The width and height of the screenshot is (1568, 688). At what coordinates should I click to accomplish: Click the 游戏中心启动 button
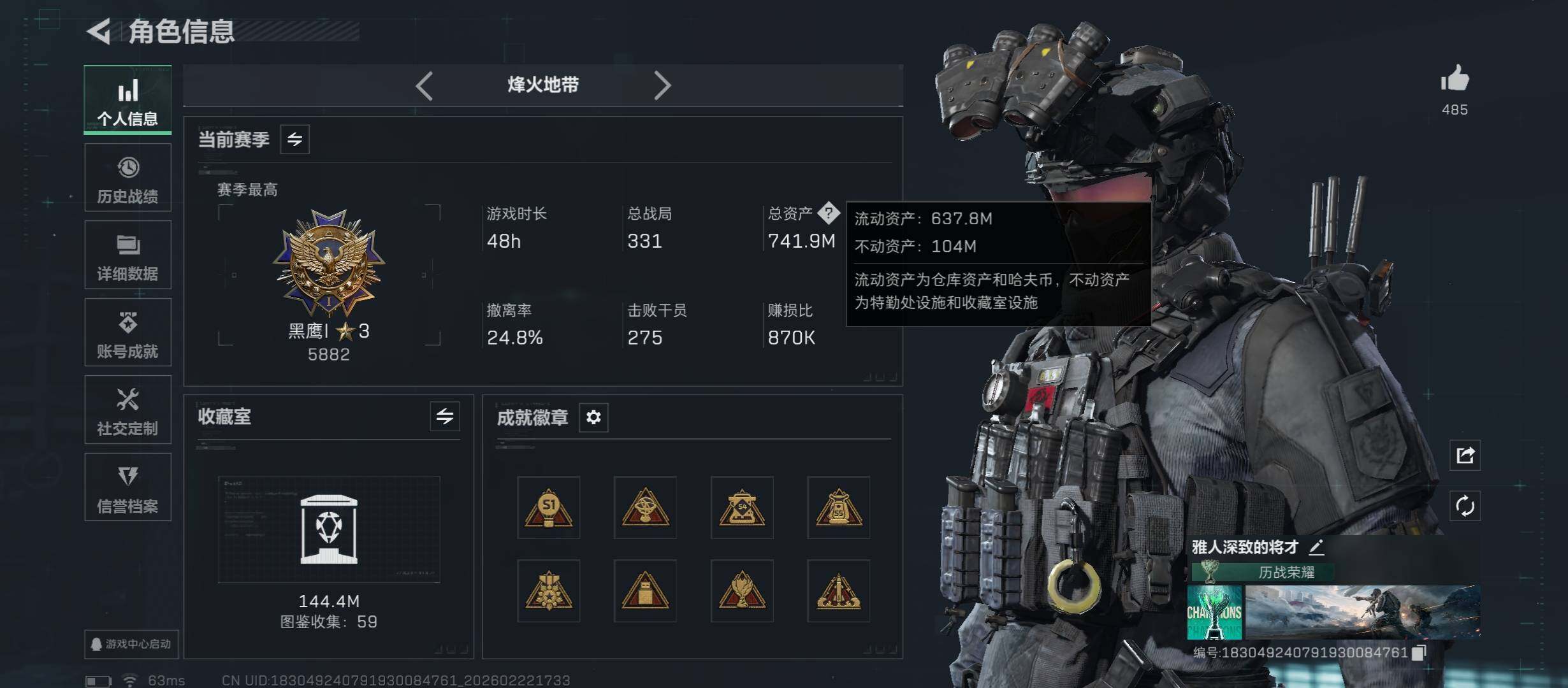(131, 644)
